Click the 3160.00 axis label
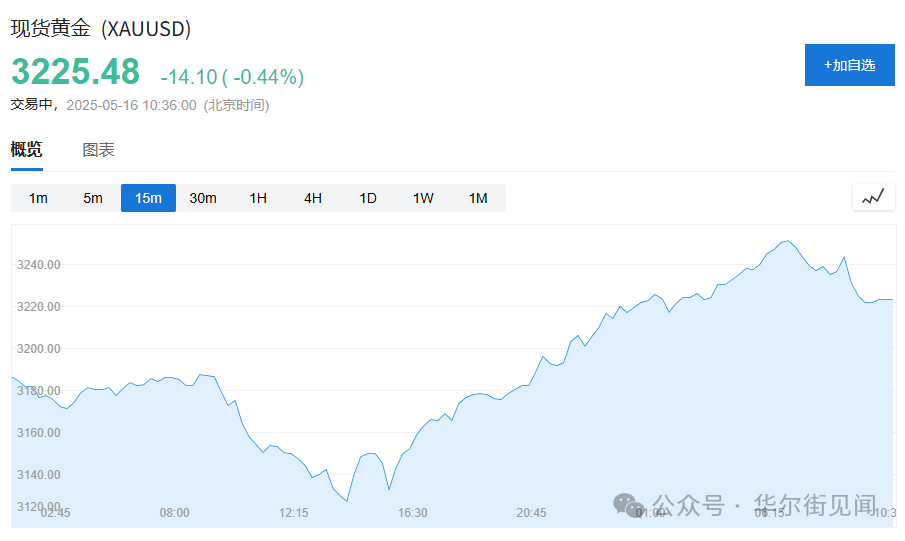The width and height of the screenshot is (905, 541). point(39,432)
